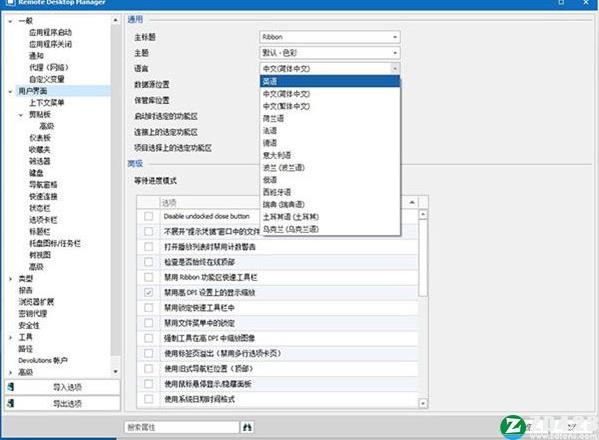Viewport: 599px width, 440px height.
Task: Check 使用旧式导航栏位置（顶部）
Action: [x=149, y=369]
